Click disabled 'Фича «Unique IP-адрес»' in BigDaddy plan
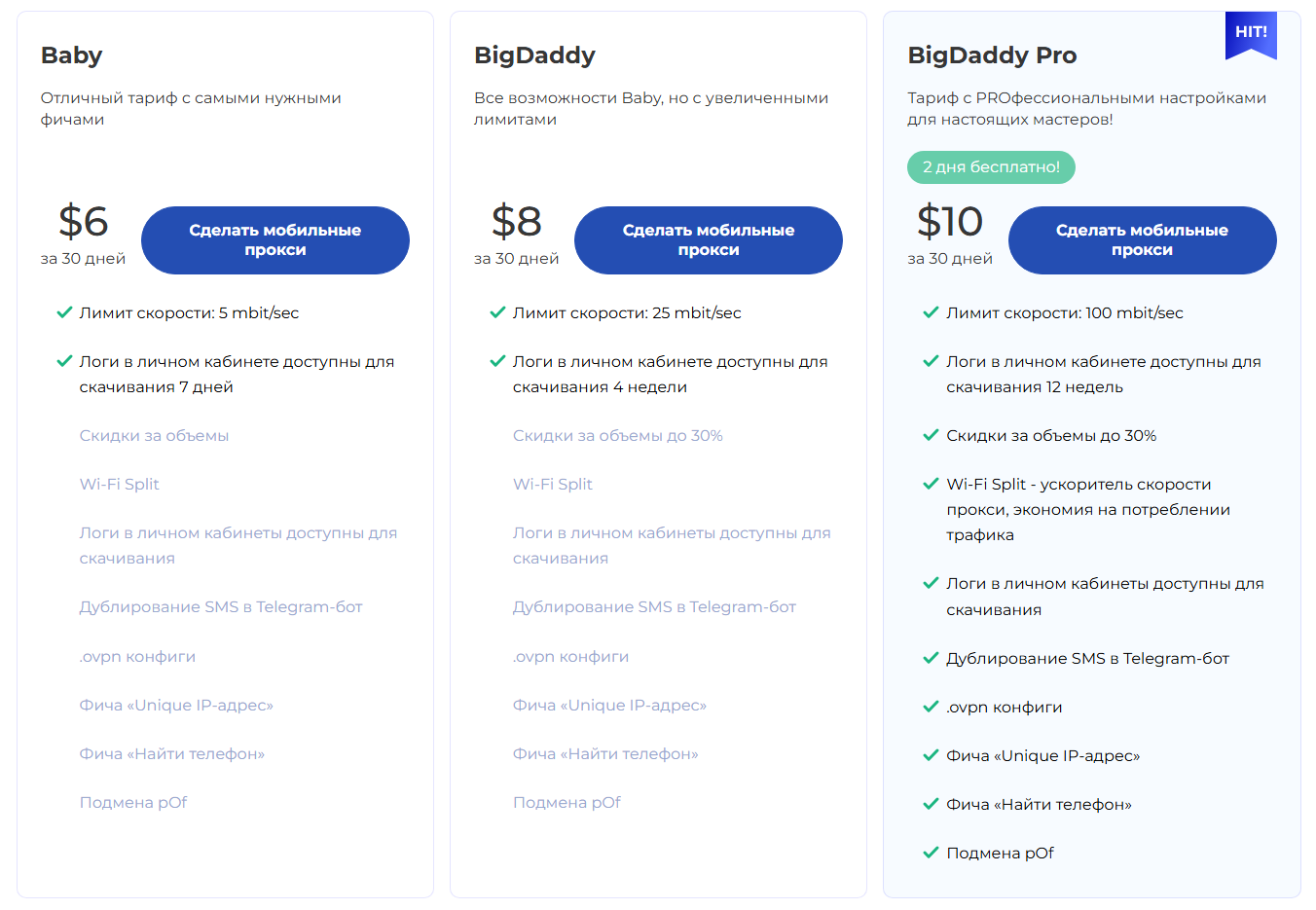This screenshot has width=1316, height=910. point(609,705)
